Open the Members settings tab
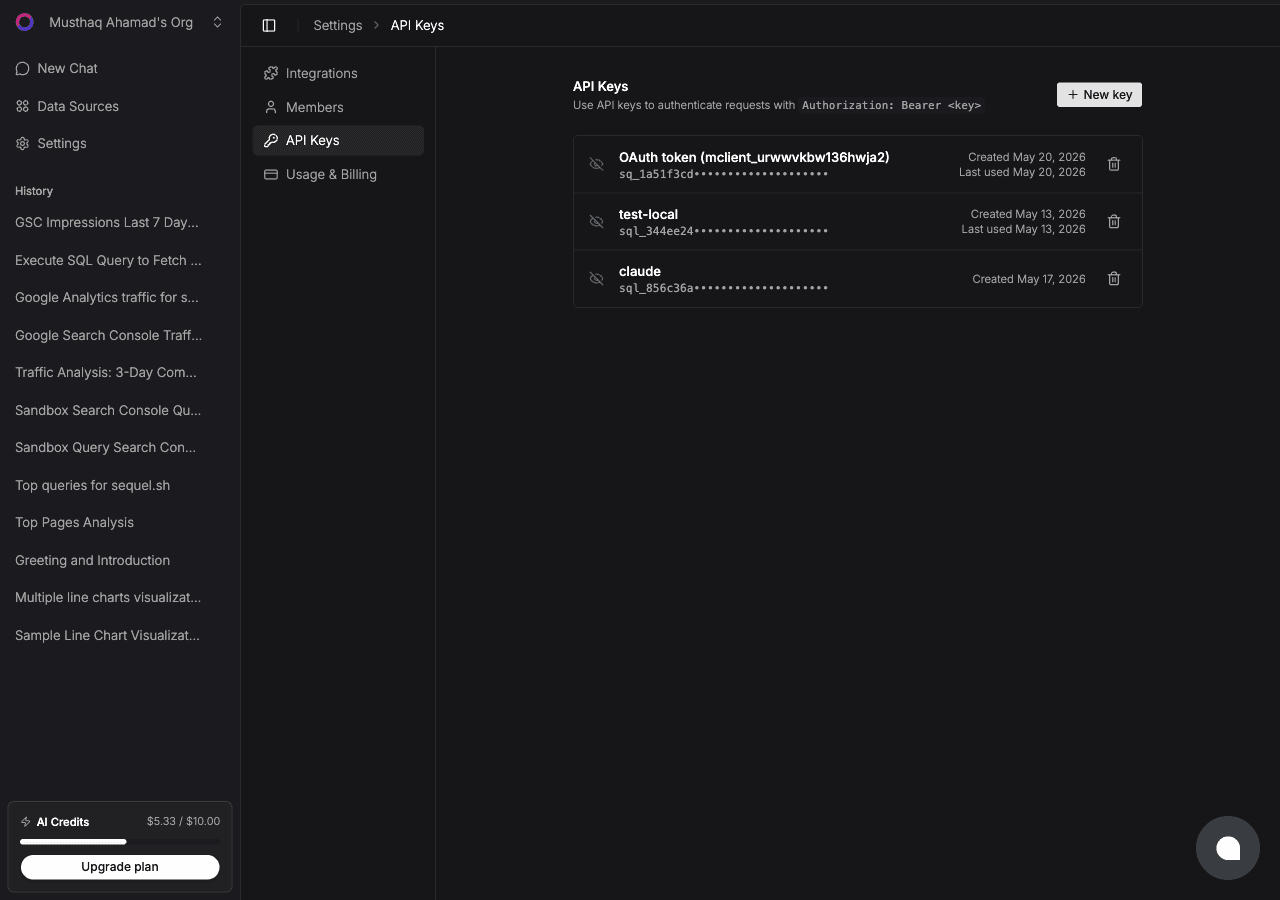This screenshot has height=900, width=1280. (x=338, y=107)
